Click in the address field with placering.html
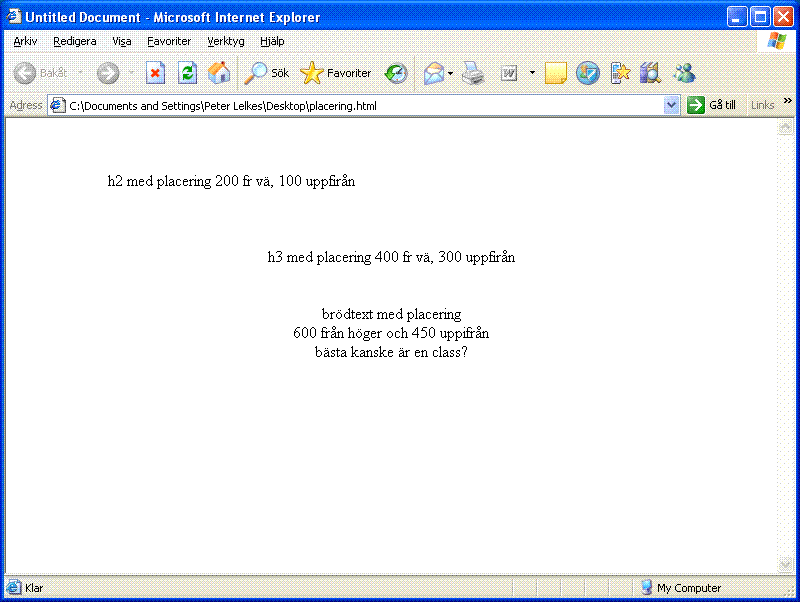This screenshot has height=602, width=800. click(364, 106)
